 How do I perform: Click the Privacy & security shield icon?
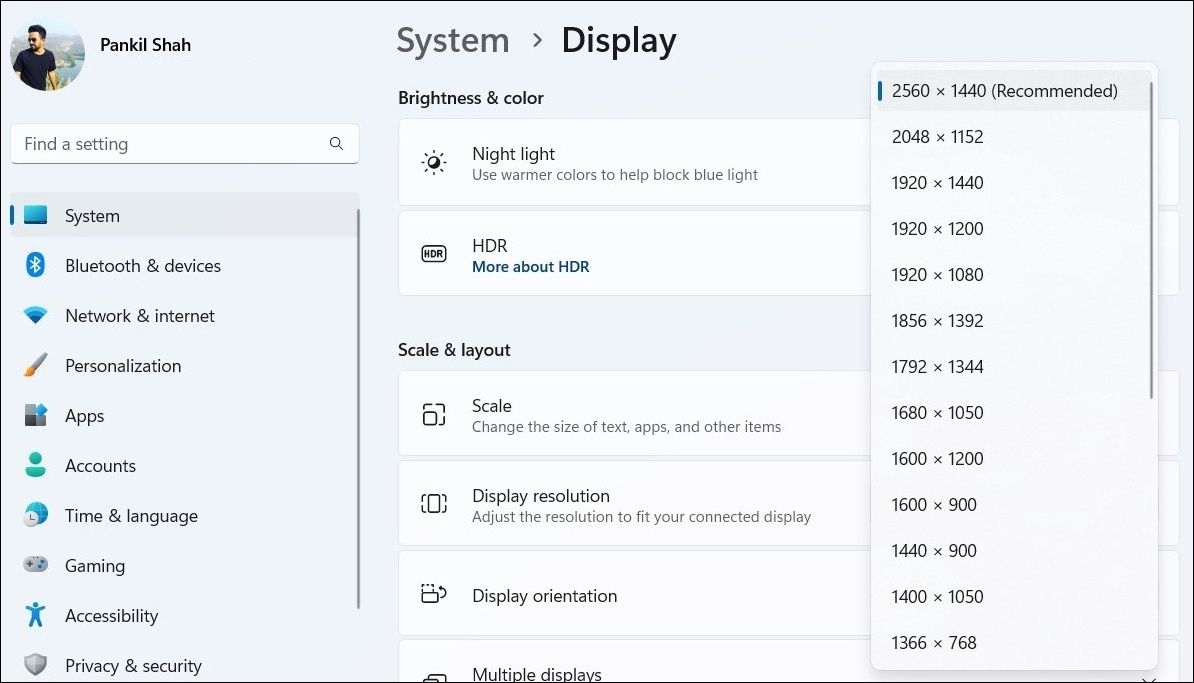35,665
